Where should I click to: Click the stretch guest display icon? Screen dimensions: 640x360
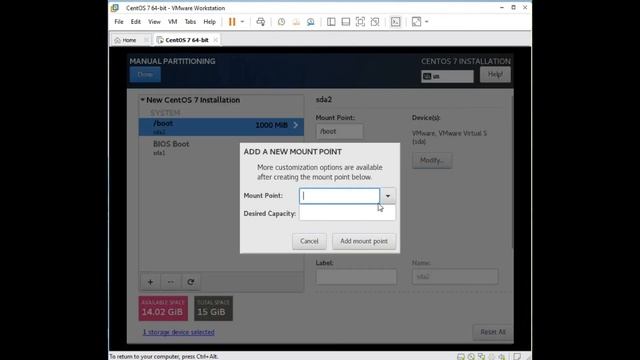416,22
